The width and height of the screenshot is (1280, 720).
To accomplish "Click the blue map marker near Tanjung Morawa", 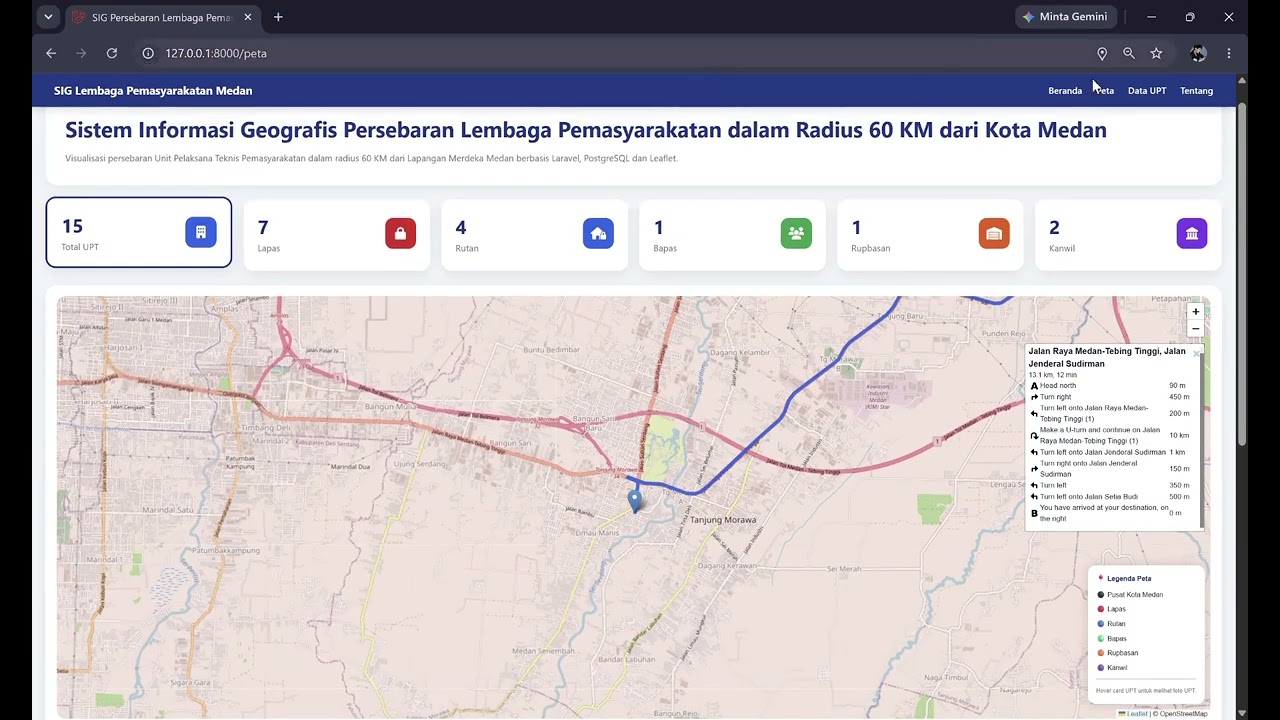I will [634, 501].
